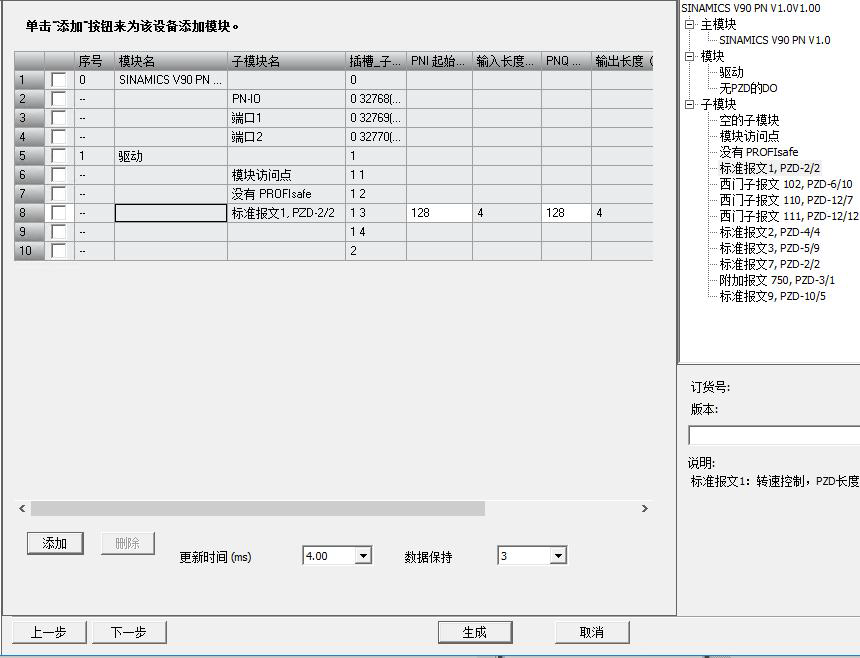Click the 生成 button
Viewport: 860px width, 658px height.
coord(475,632)
